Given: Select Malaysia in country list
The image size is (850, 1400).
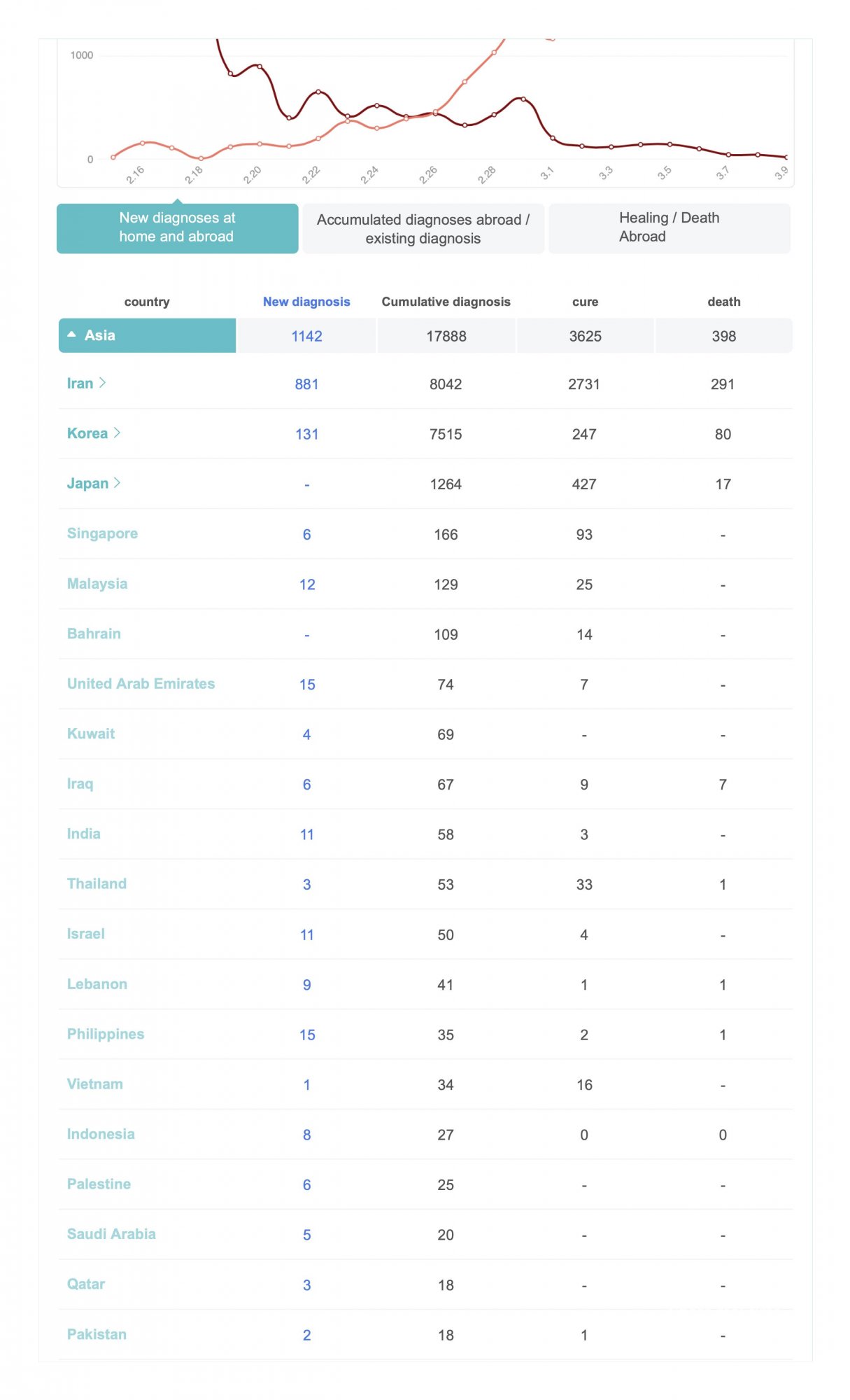Looking at the screenshot, I should click(97, 584).
